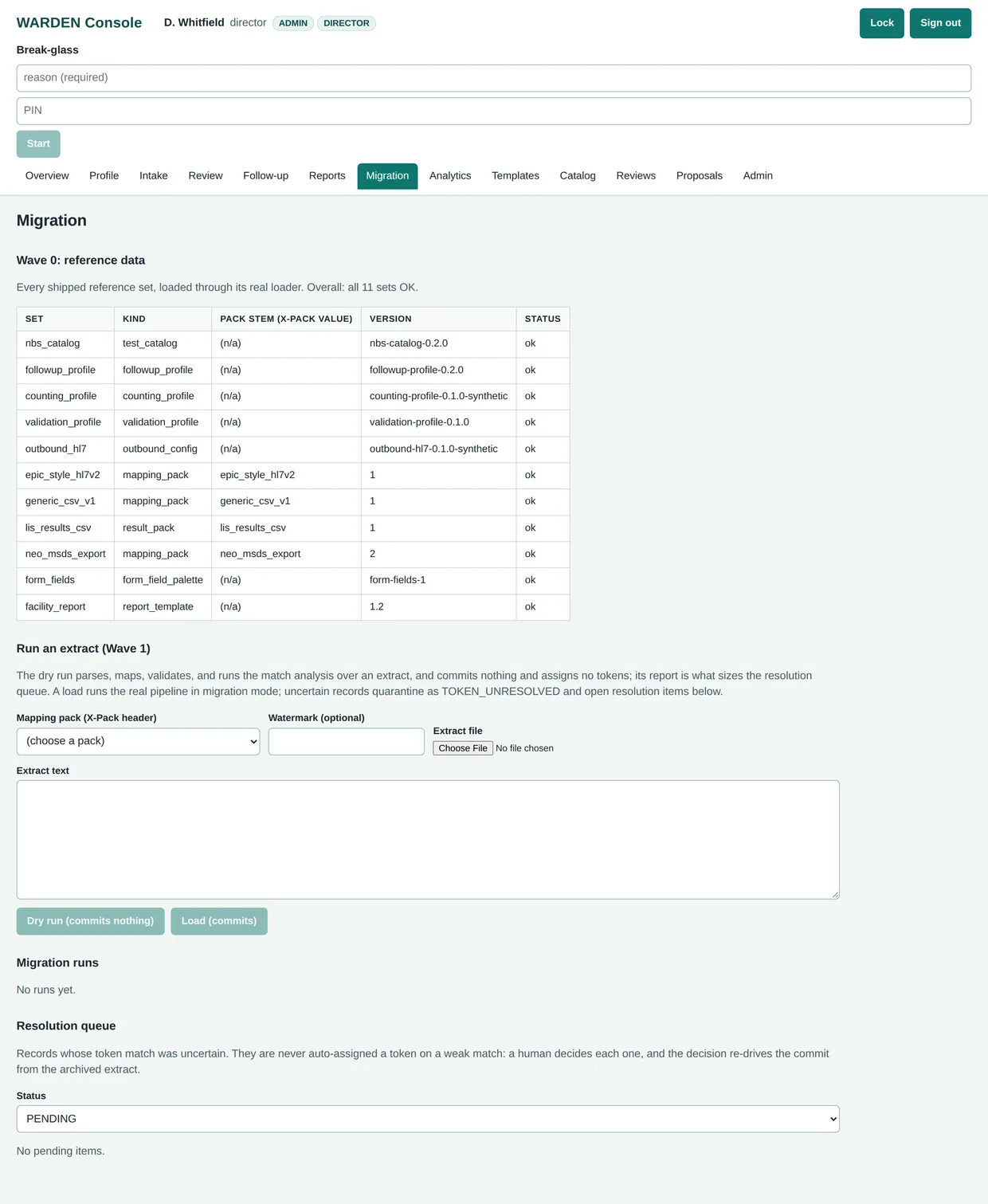The width and height of the screenshot is (988, 1204).
Task: Click the 1.2 version of facility_report
Action: click(x=438, y=607)
